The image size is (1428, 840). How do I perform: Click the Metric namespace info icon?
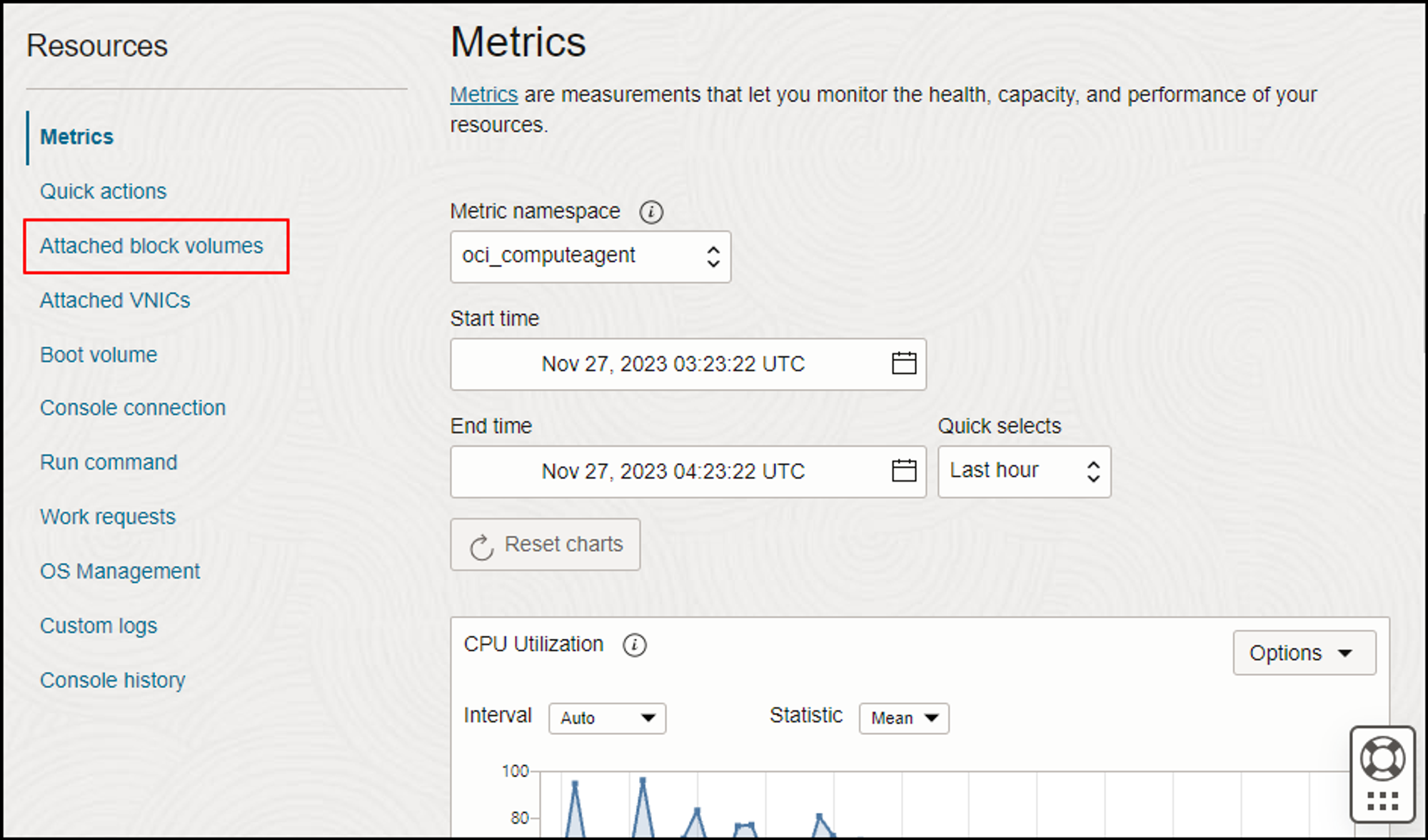tap(650, 212)
